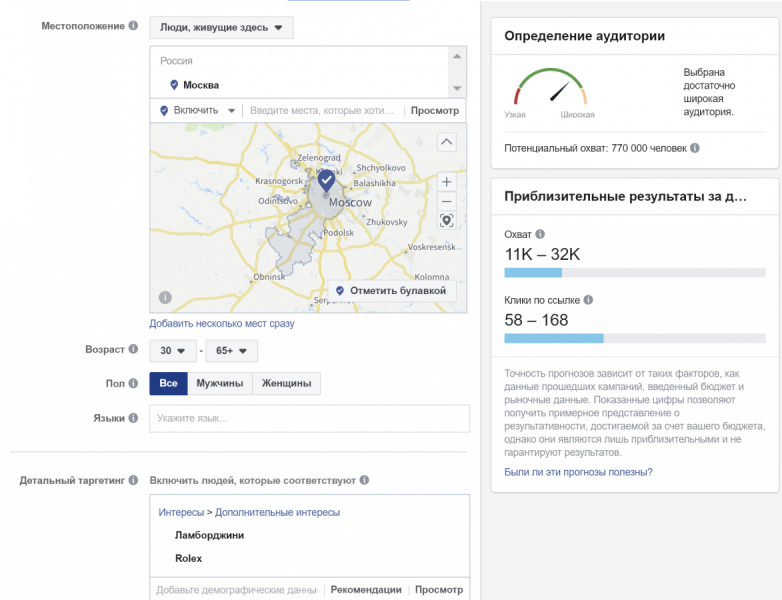Open the minimum age 30 dropdown
The image size is (782, 600).
[x=172, y=350]
